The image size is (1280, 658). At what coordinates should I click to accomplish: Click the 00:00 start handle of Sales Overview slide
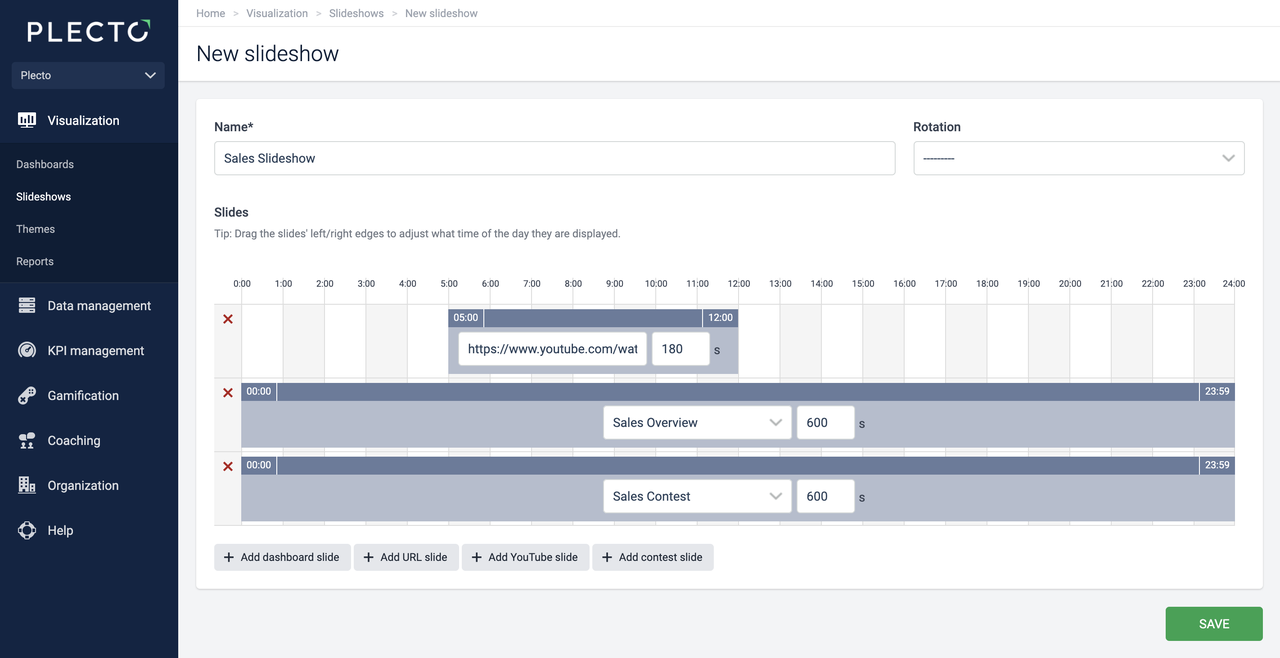point(259,392)
